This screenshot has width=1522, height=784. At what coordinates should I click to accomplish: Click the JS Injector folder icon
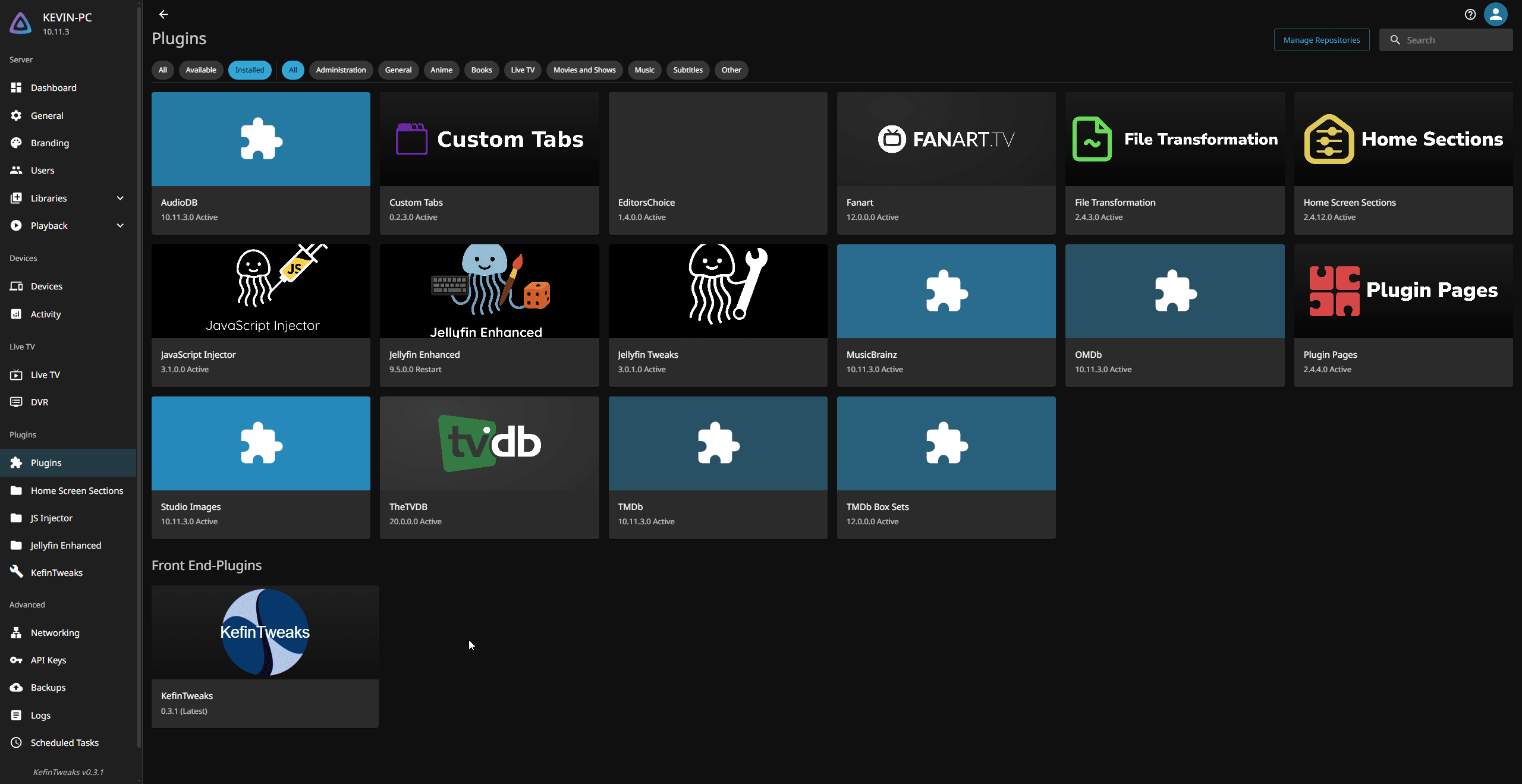(16, 518)
